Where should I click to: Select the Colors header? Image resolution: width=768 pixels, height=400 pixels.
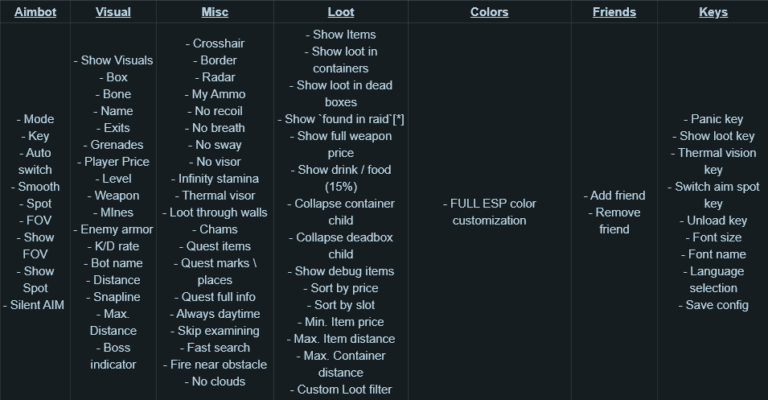pos(489,12)
